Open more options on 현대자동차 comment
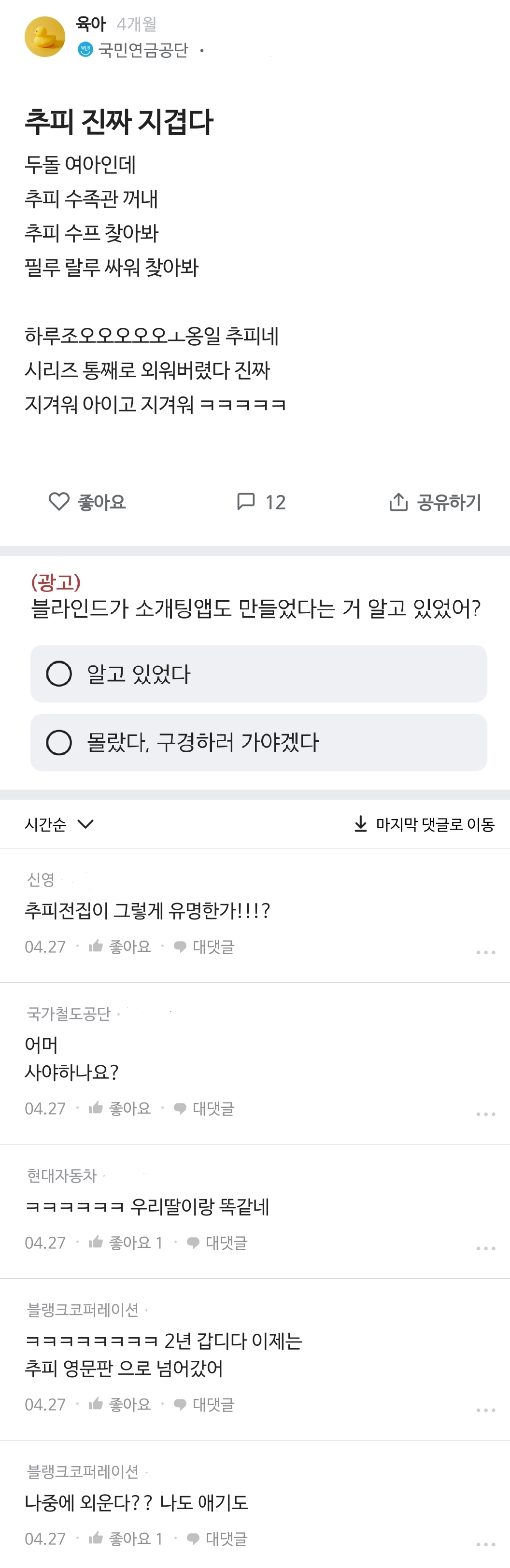 coord(485,1248)
